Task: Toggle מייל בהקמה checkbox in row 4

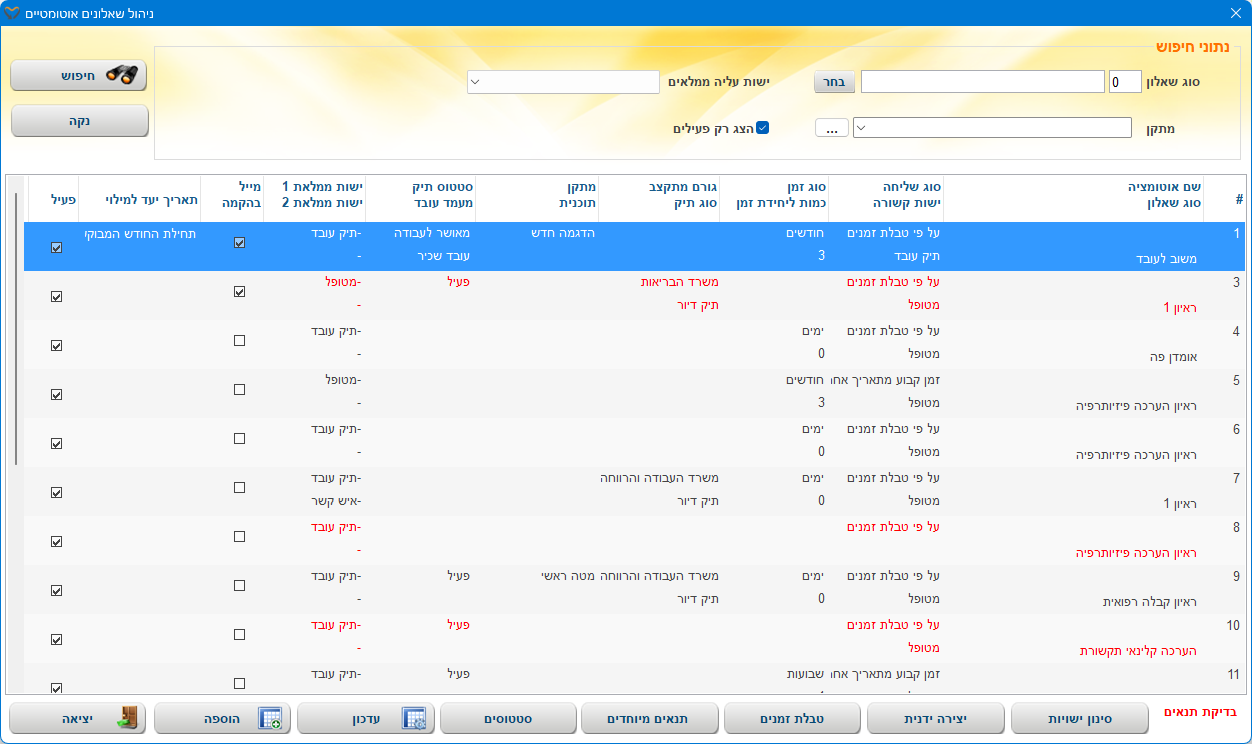Action: pos(239,341)
